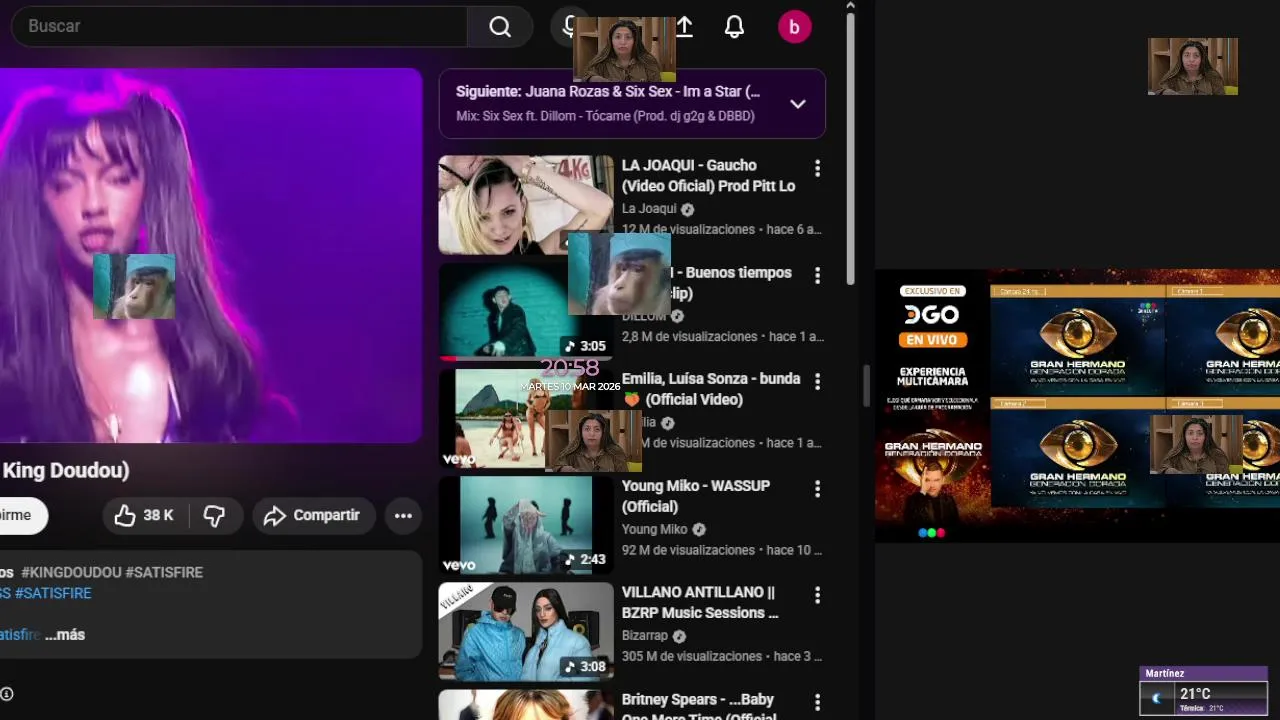Screen dimensions: 1280x720
Task: Focus the Buscar search field
Action: pos(240,27)
